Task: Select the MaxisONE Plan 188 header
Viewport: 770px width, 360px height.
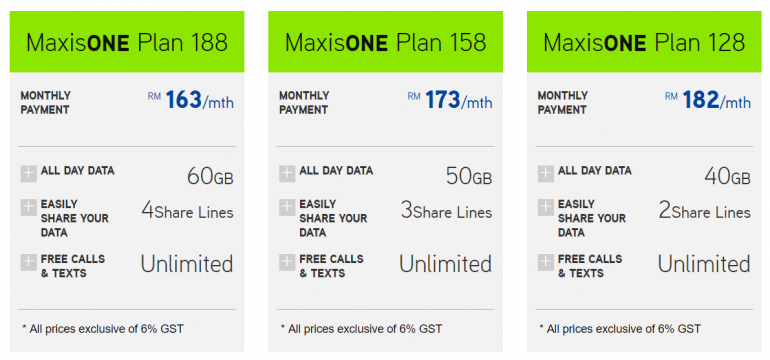Action: click(127, 42)
